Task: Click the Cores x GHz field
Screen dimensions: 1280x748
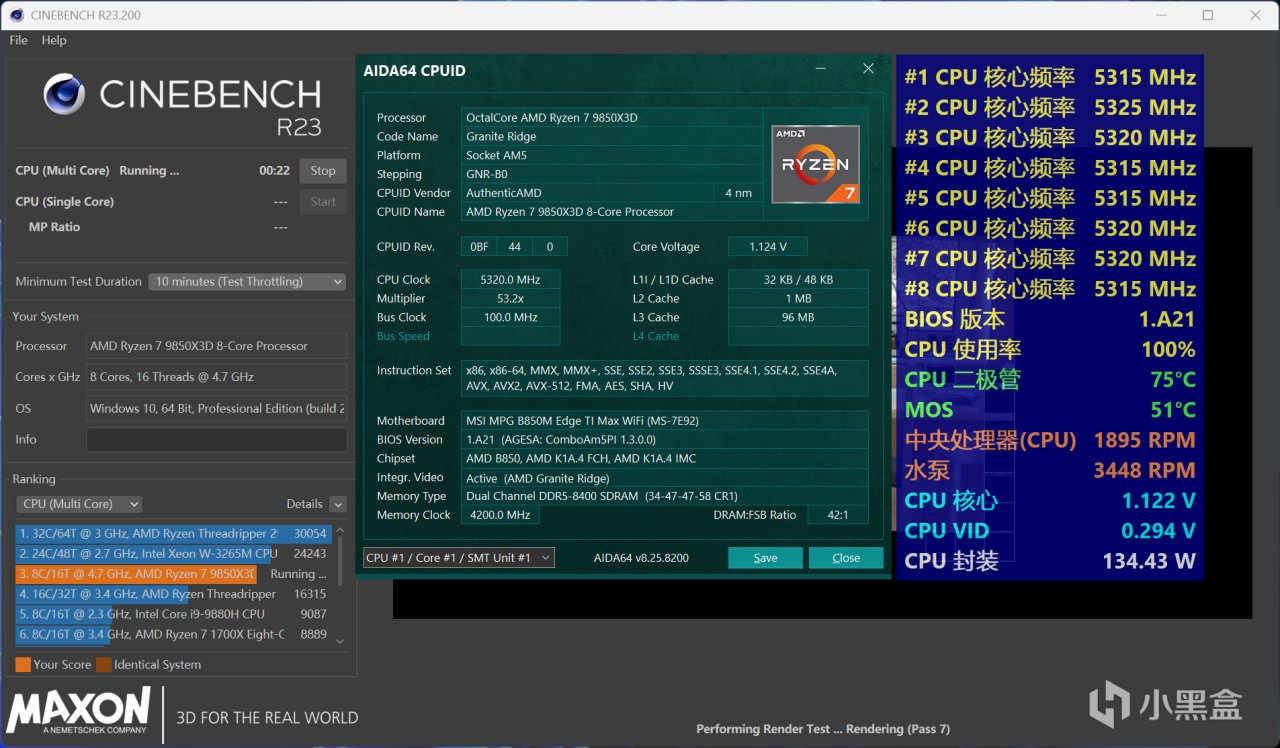Action: pos(216,377)
